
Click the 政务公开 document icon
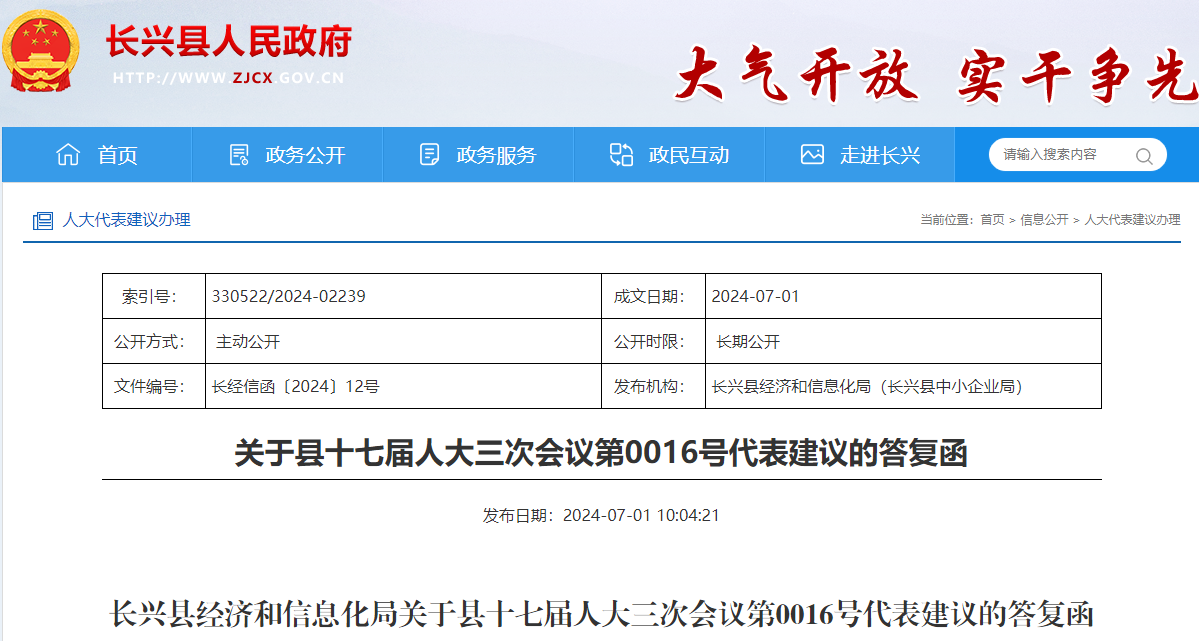[239, 155]
